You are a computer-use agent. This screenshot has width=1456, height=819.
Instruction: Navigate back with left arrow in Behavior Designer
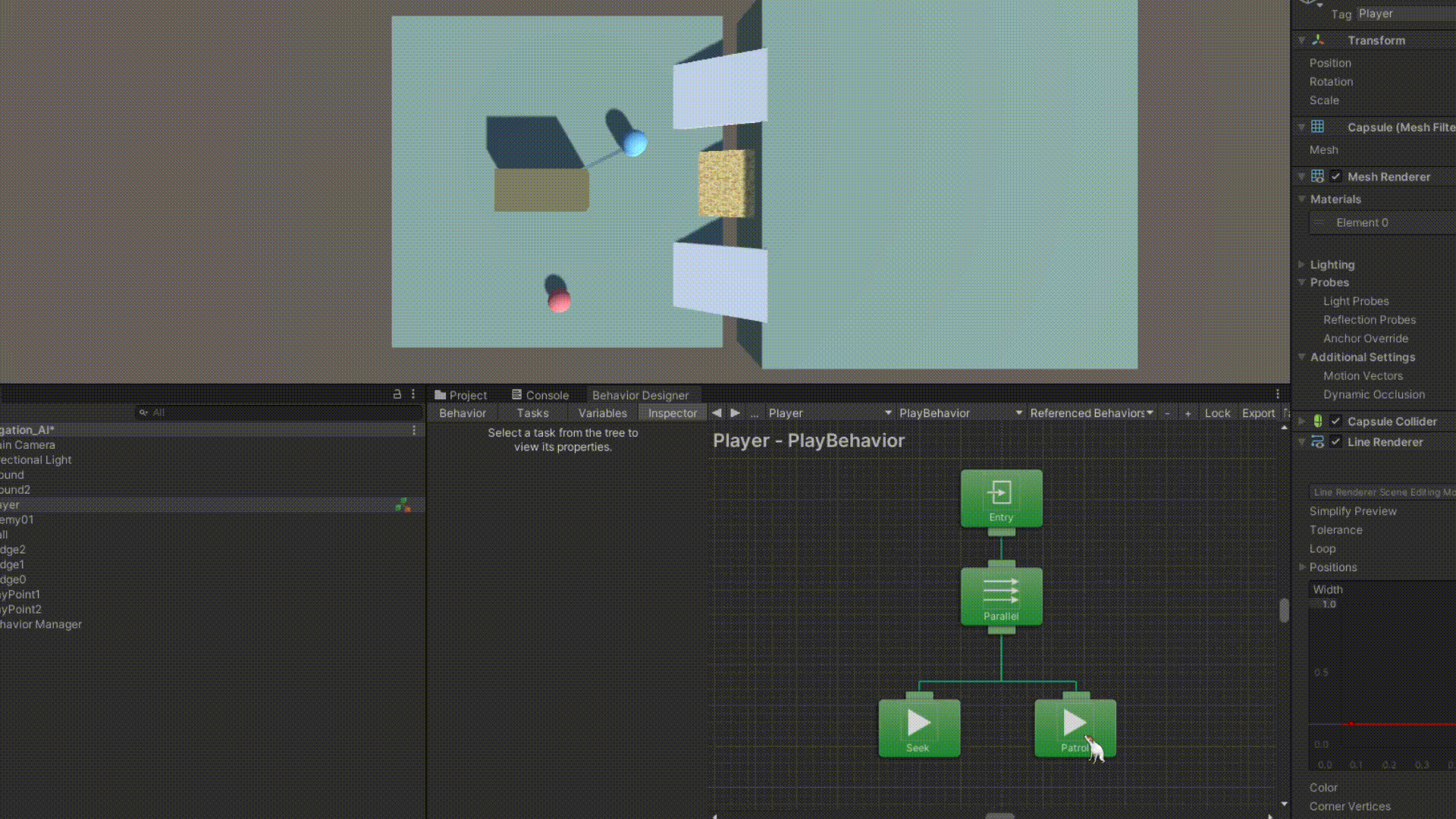717,413
